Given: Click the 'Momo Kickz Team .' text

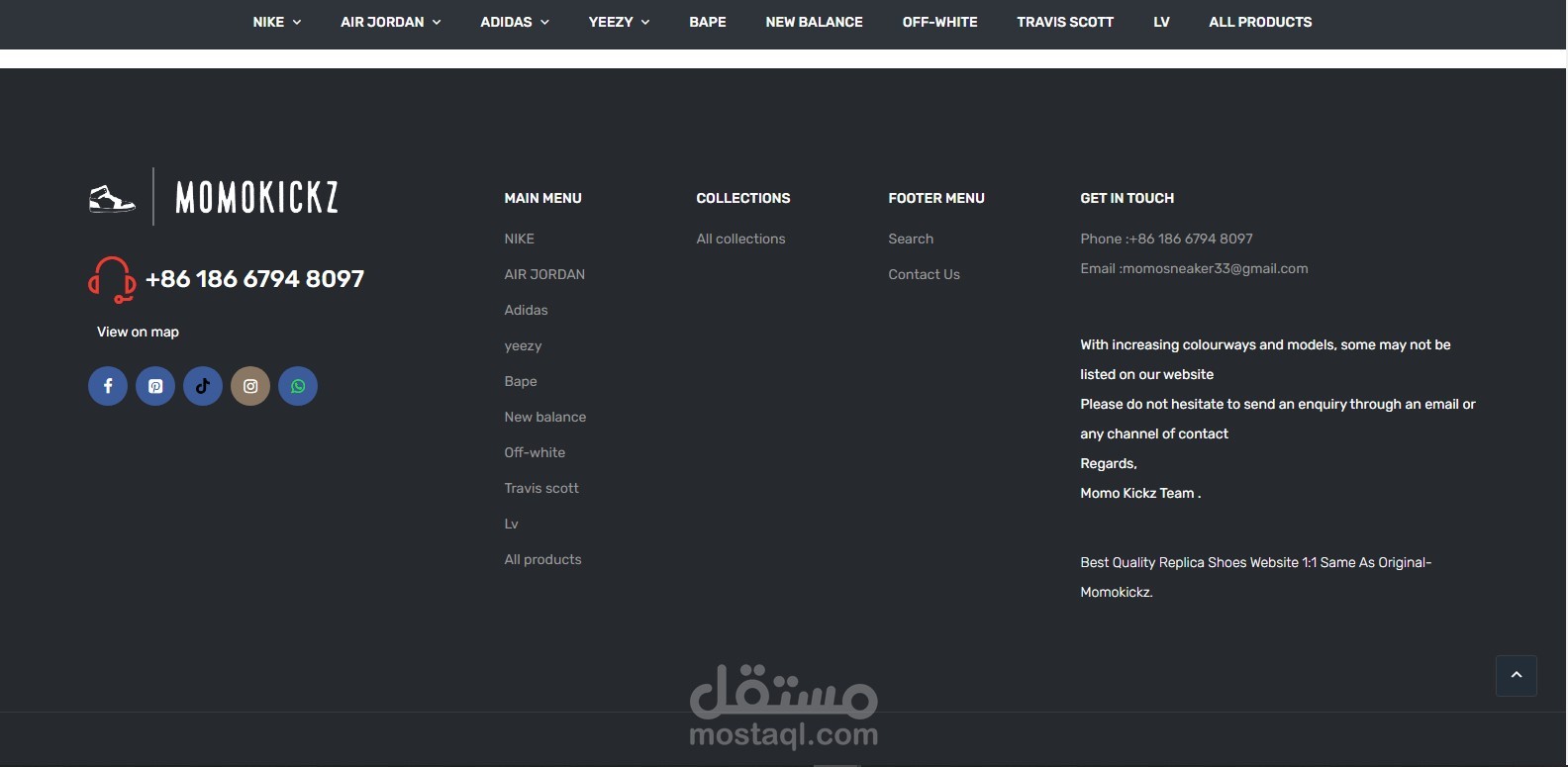Looking at the screenshot, I should click(1140, 493).
